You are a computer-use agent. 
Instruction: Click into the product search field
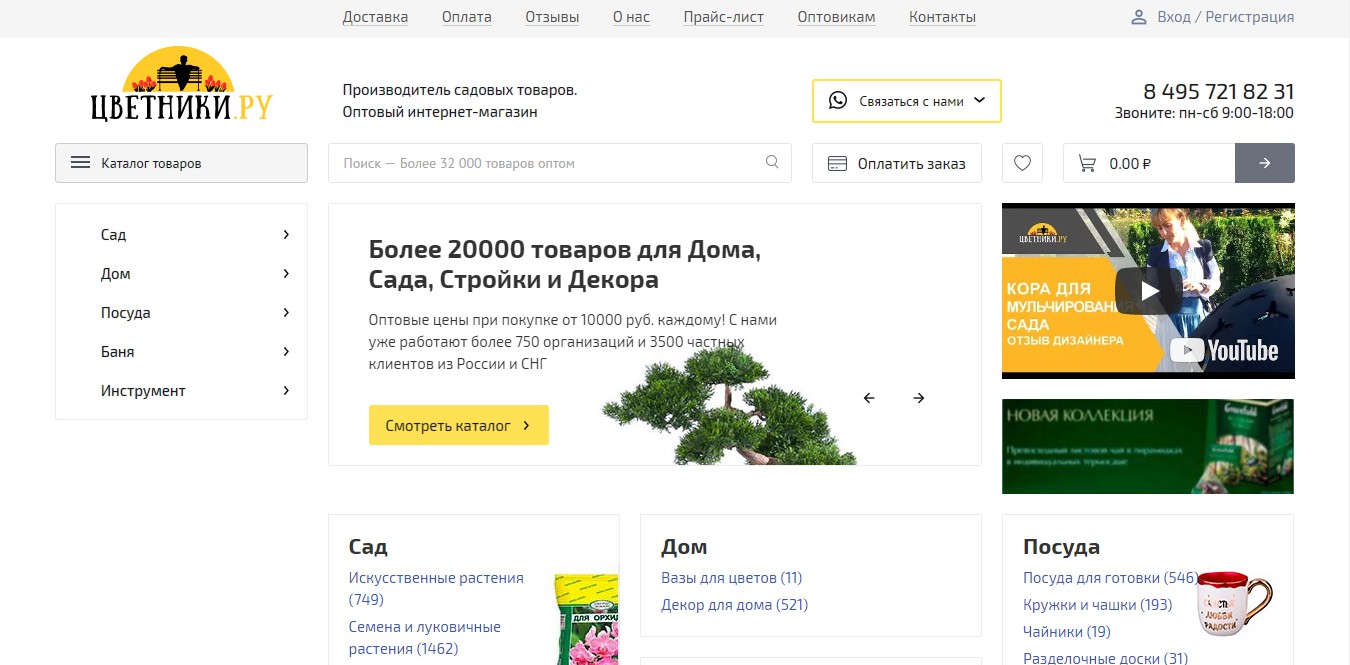pos(550,163)
